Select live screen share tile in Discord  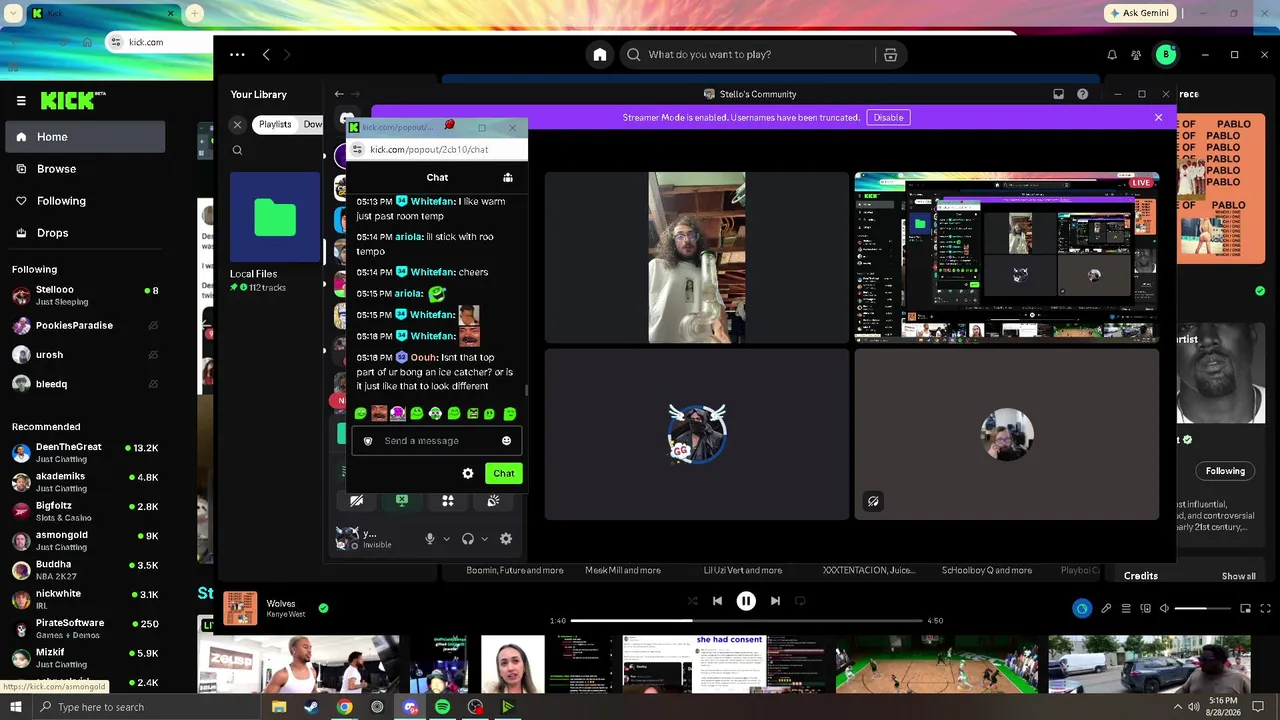(x=1006, y=257)
